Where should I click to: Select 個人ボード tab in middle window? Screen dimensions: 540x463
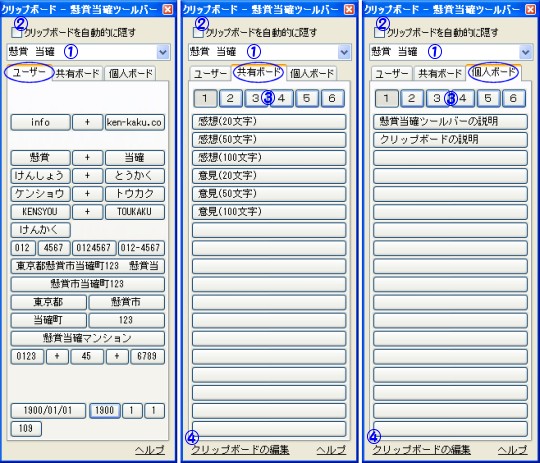pyautogui.click(x=312, y=73)
